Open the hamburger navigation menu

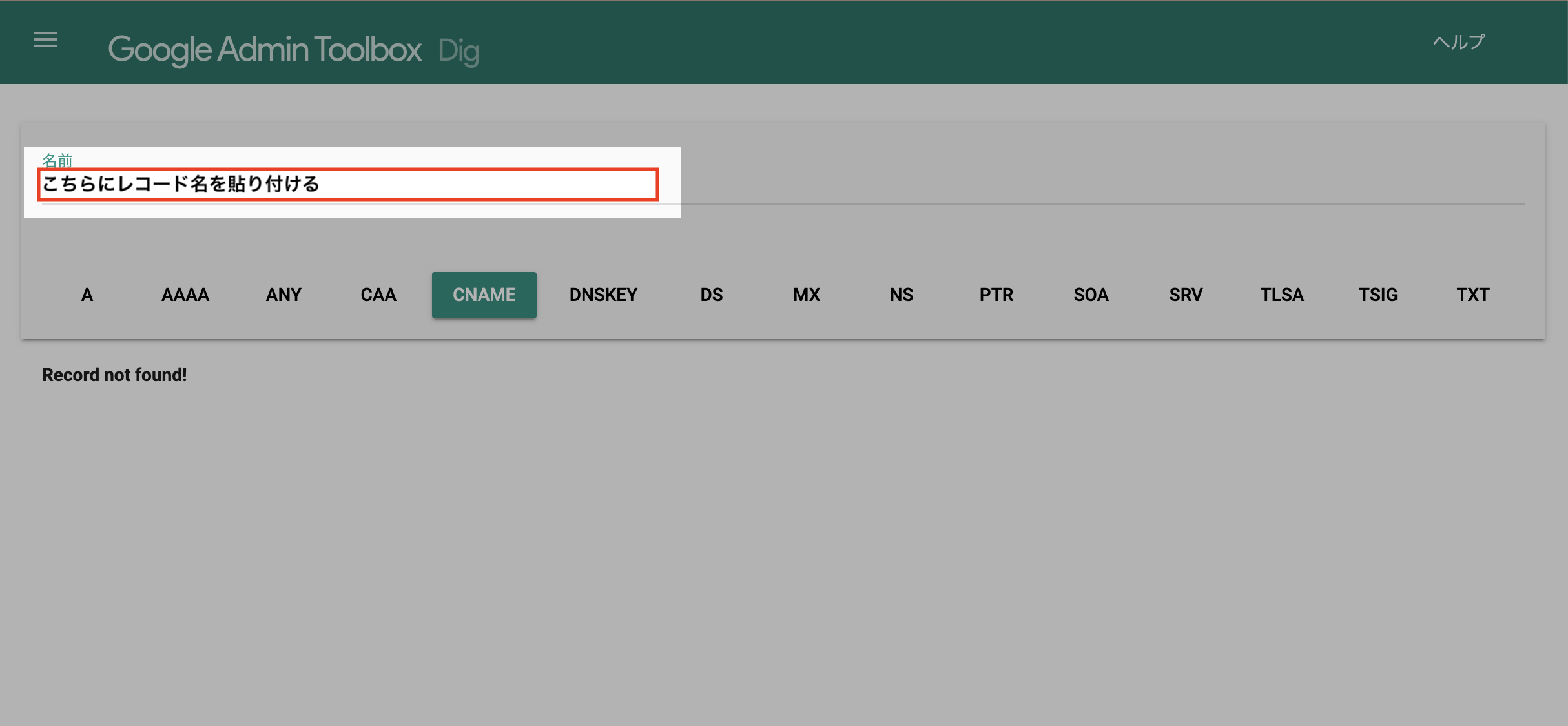45,40
